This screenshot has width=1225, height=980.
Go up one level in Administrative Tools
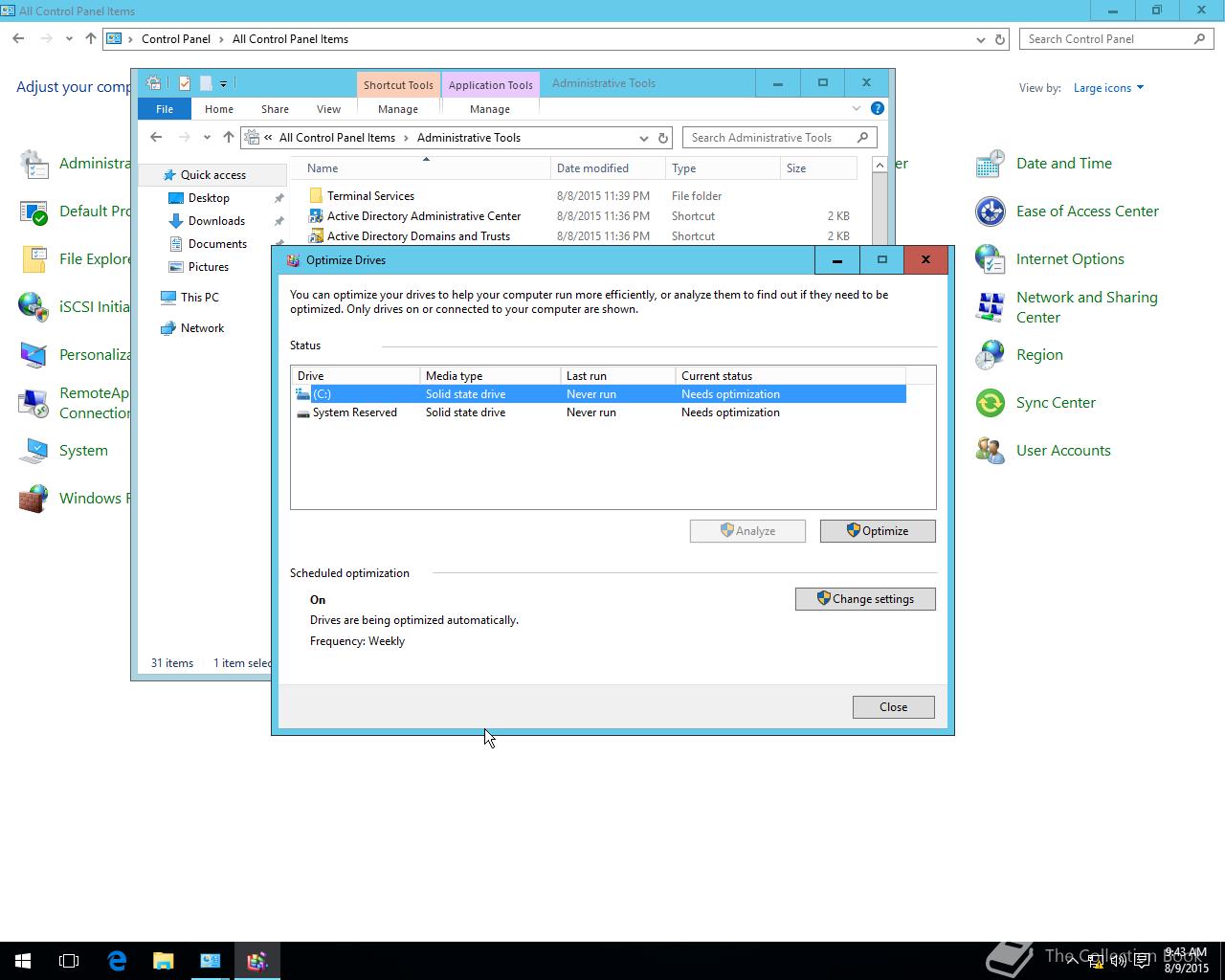click(x=229, y=138)
